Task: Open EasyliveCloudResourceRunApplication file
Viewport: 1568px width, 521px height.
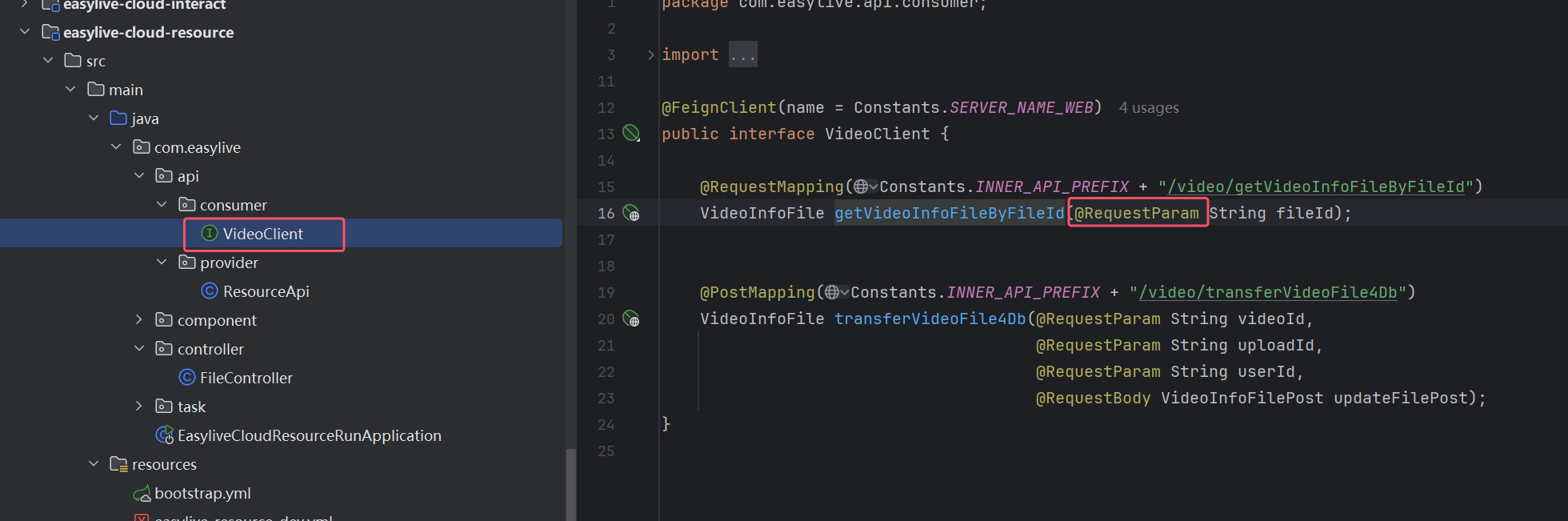Action: click(310, 435)
